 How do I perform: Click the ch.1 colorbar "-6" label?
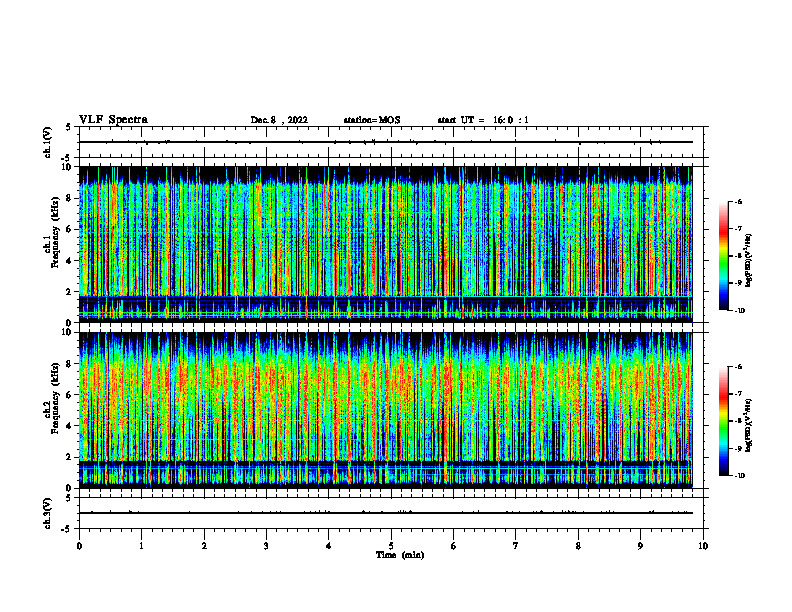[738, 201]
